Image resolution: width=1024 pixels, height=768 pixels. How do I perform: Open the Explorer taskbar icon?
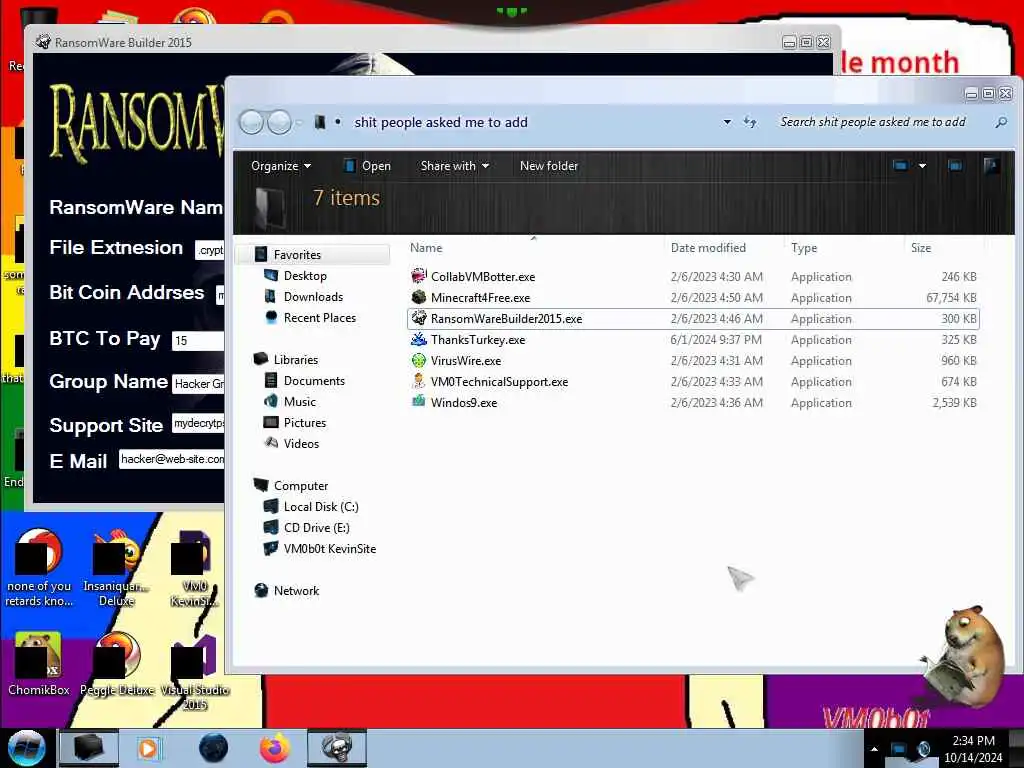pyautogui.click(x=89, y=748)
